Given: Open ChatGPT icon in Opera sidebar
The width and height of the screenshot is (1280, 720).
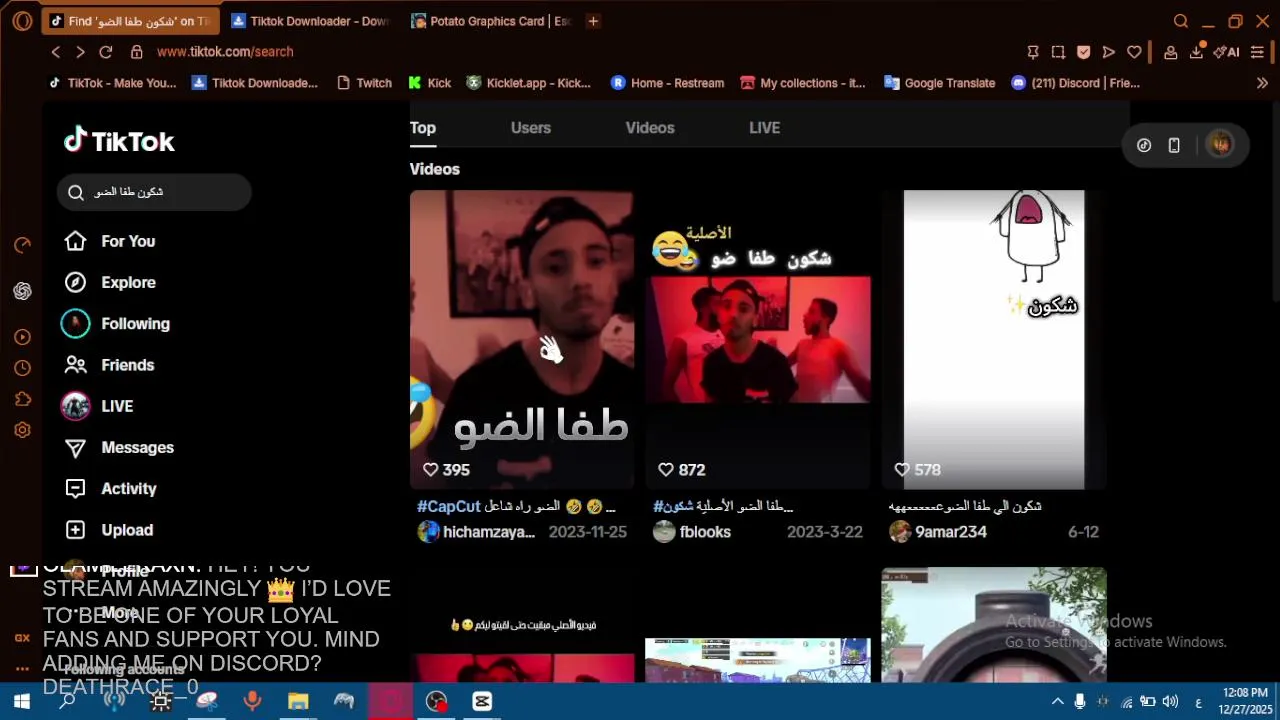Looking at the screenshot, I should click(x=22, y=291).
